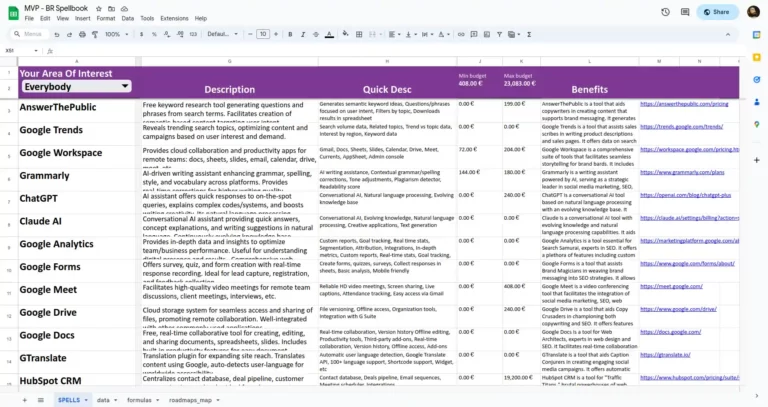The width and height of the screenshot is (768, 407).
Task: Star the MVP - BR Spellbook document
Action: [99, 9]
